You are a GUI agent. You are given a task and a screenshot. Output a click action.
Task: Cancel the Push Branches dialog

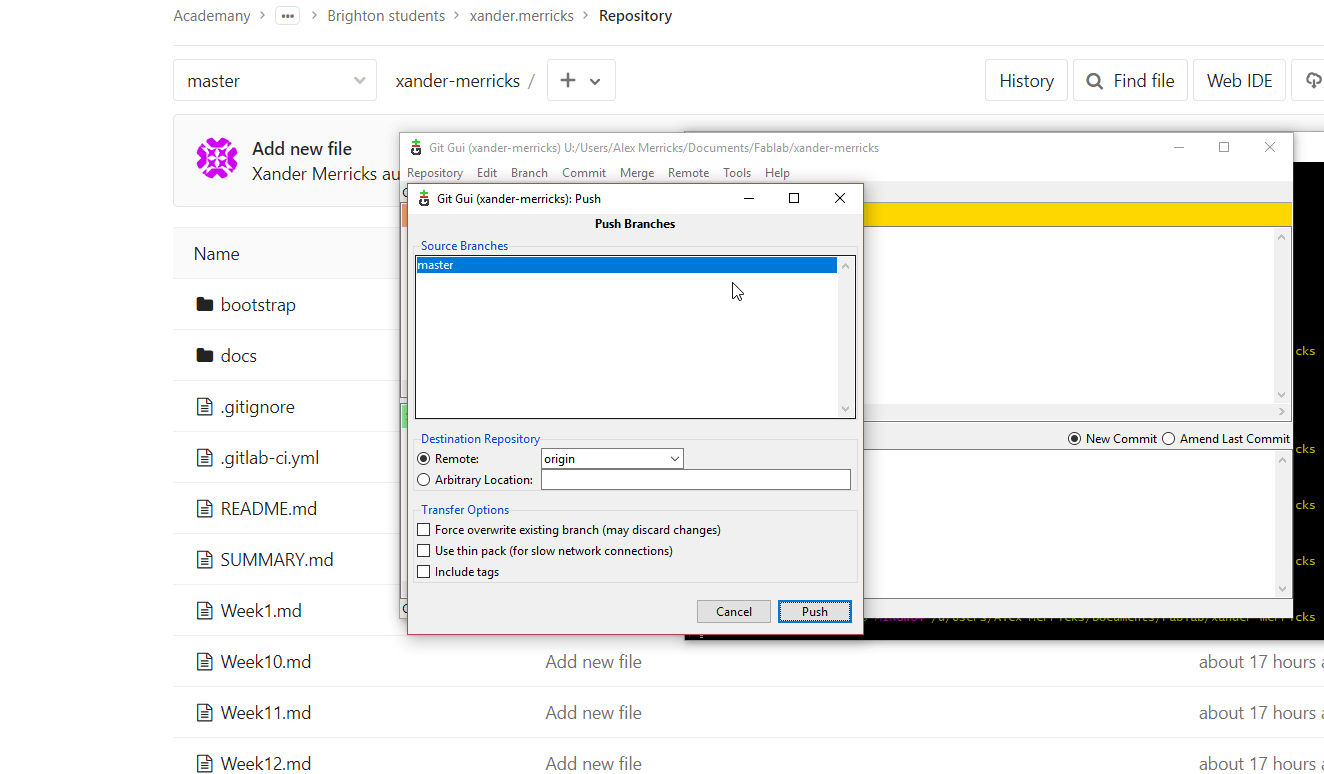tap(734, 611)
